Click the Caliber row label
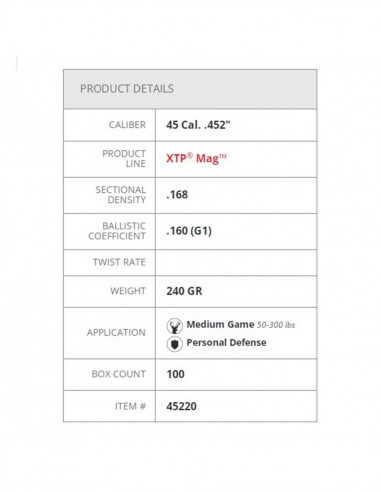The image size is (381, 492). tap(127, 125)
